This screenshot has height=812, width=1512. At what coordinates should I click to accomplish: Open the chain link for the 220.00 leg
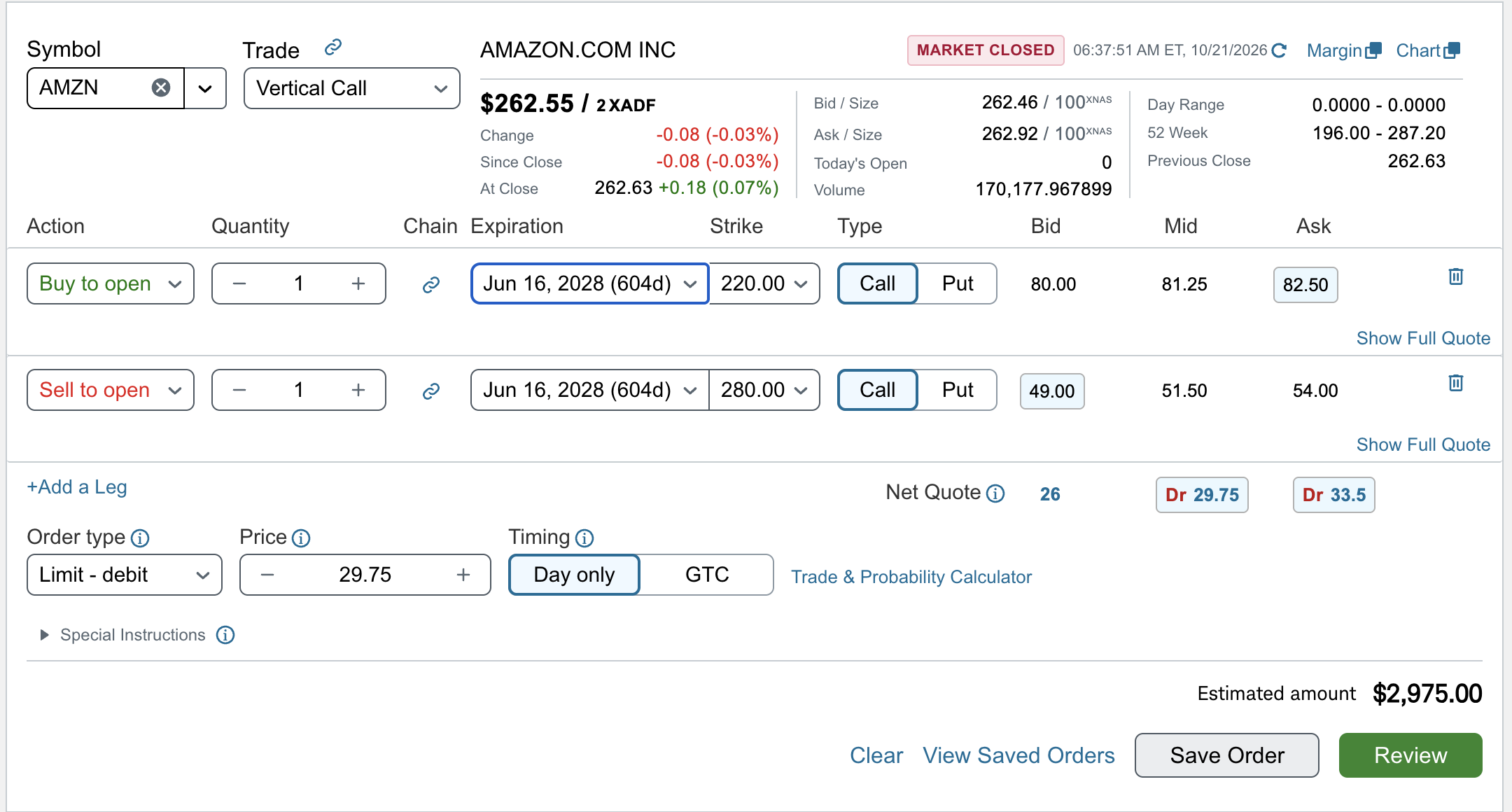point(431,284)
